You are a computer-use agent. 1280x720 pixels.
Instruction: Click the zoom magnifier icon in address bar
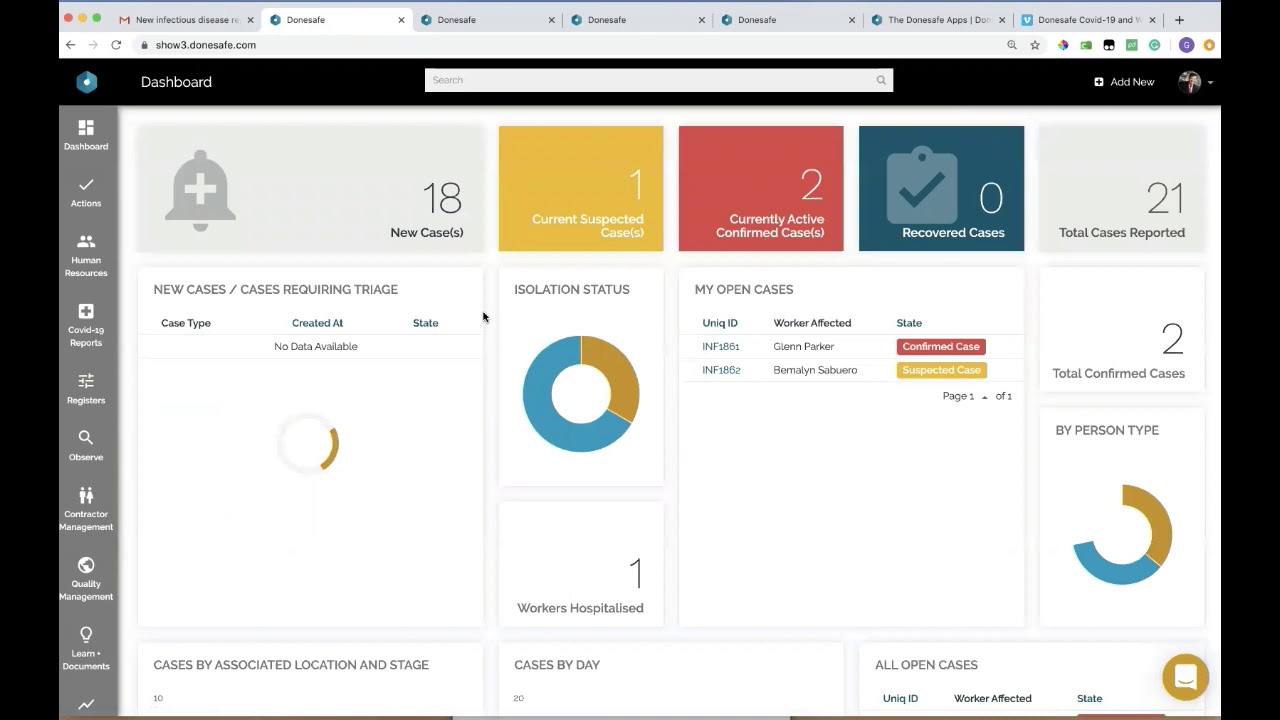[1012, 45]
